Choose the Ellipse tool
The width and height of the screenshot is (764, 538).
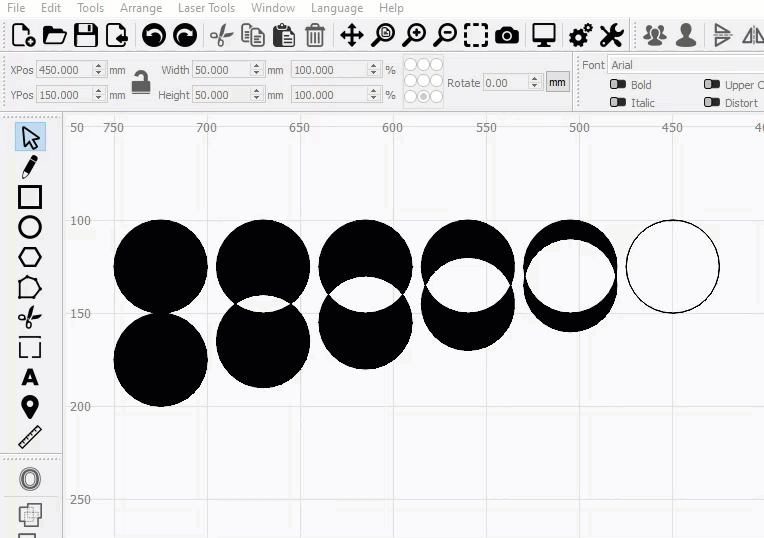(x=30, y=227)
